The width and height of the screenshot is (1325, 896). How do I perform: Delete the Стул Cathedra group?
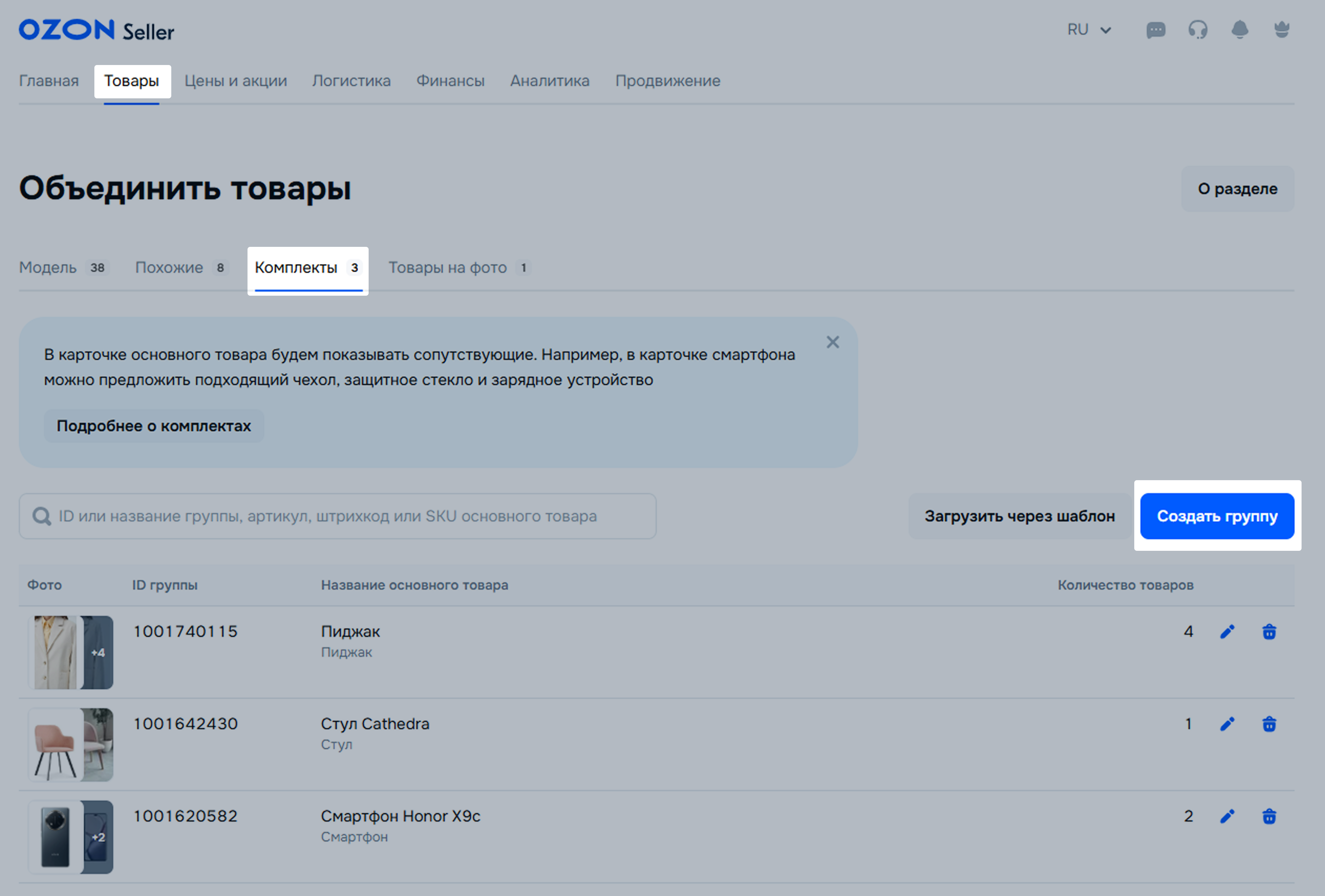tap(1269, 724)
